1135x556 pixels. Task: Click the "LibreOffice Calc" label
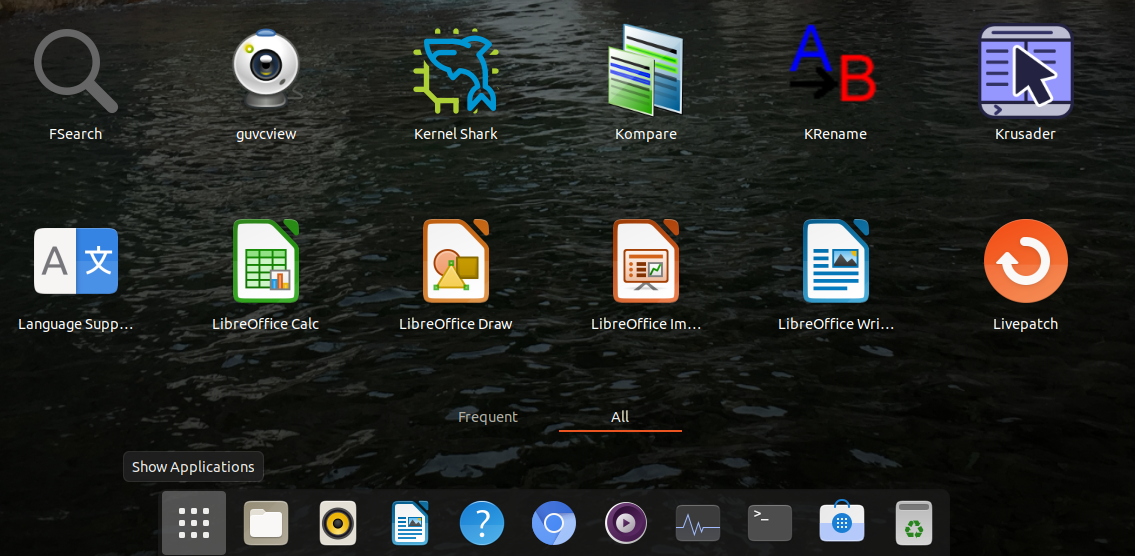[266, 324]
